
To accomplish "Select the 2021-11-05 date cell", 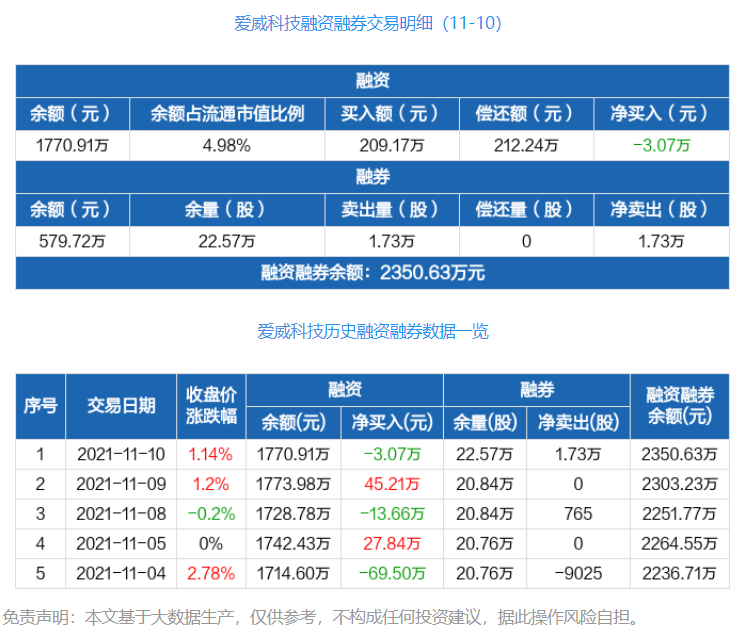I will tap(121, 544).
